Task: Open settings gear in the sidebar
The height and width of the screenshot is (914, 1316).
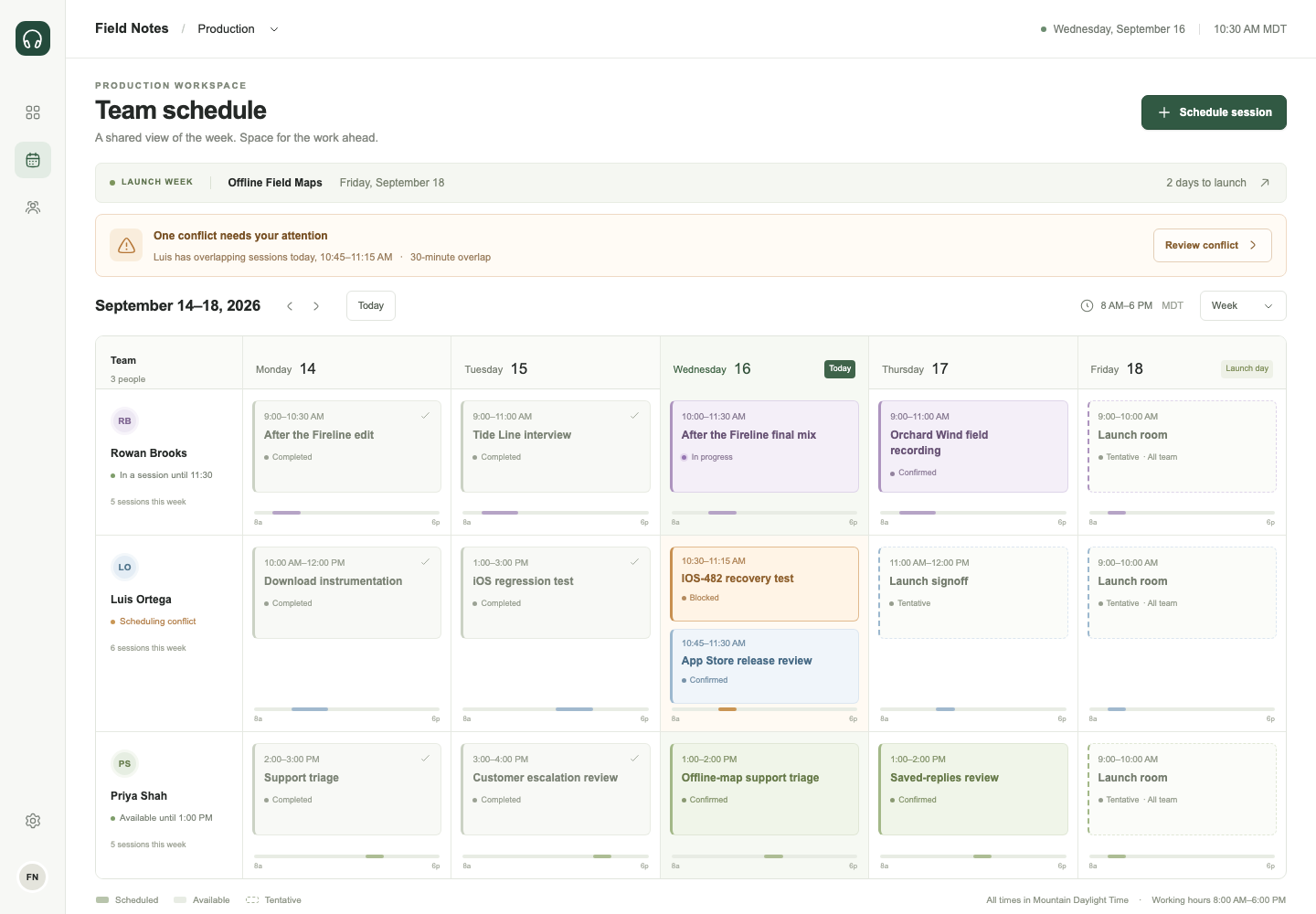Action: tap(33, 821)
